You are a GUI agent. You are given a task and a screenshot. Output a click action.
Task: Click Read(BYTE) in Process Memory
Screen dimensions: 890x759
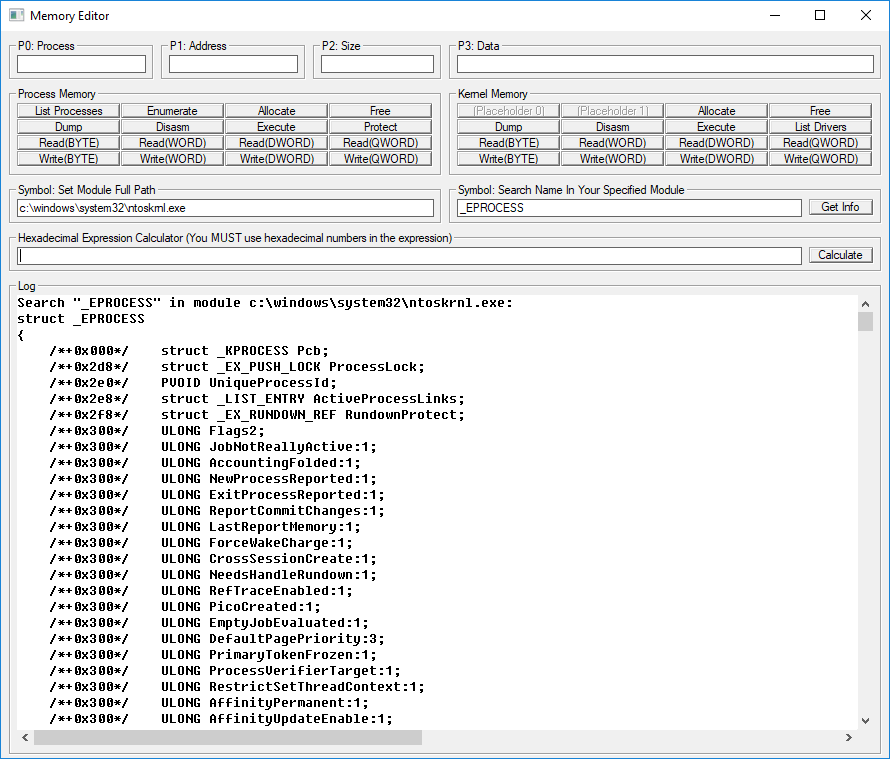coord(69,142)
